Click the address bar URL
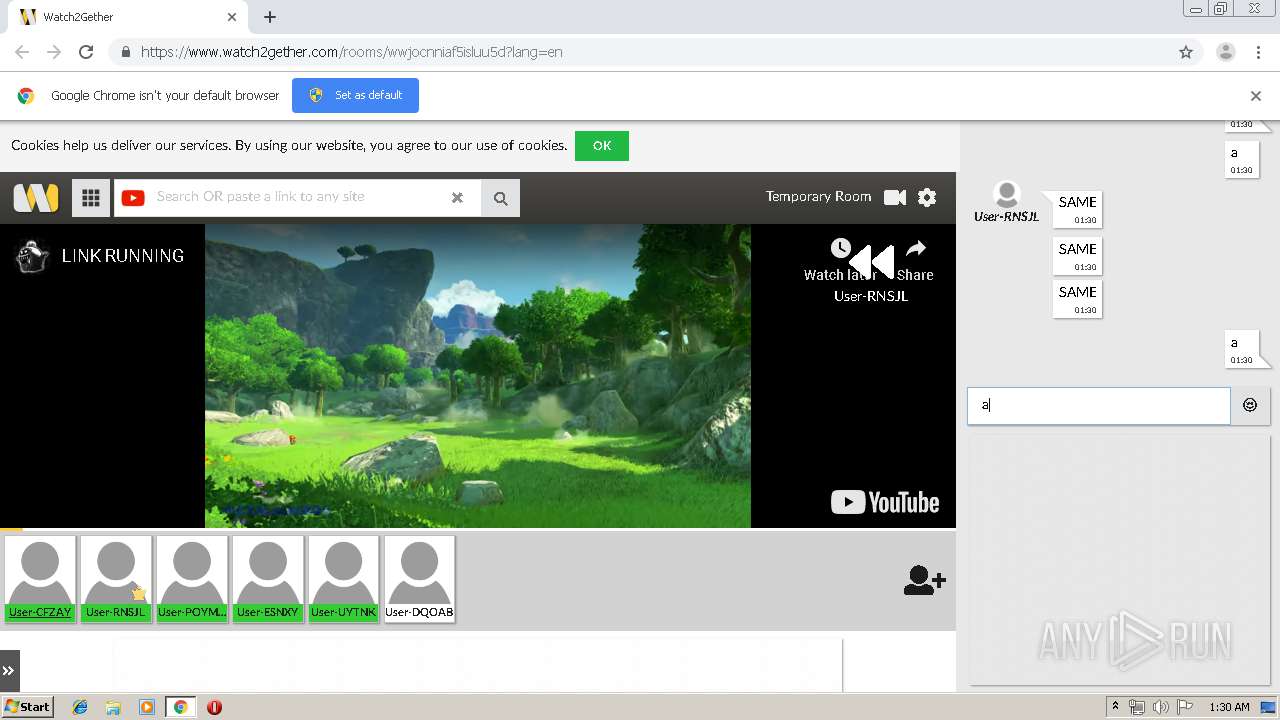The image size is (1280, 720). (352, 52)
